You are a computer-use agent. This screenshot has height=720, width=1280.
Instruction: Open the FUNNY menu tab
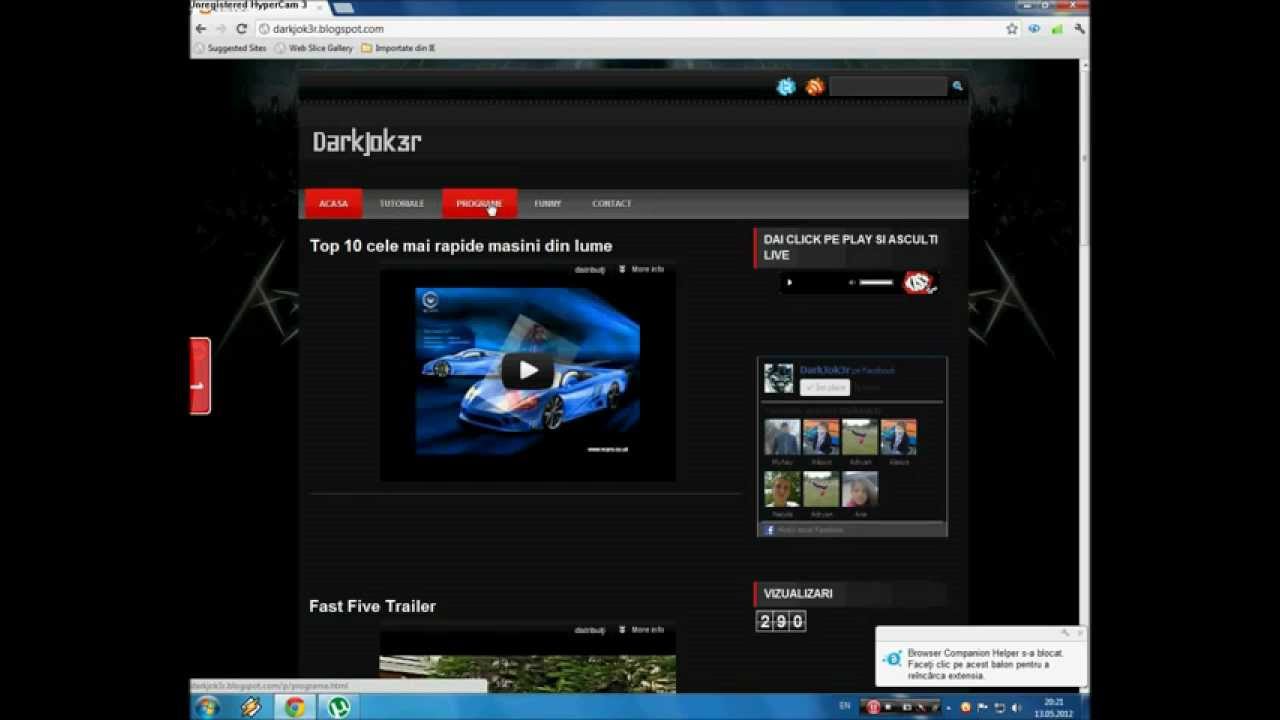(x=547, y=204)
